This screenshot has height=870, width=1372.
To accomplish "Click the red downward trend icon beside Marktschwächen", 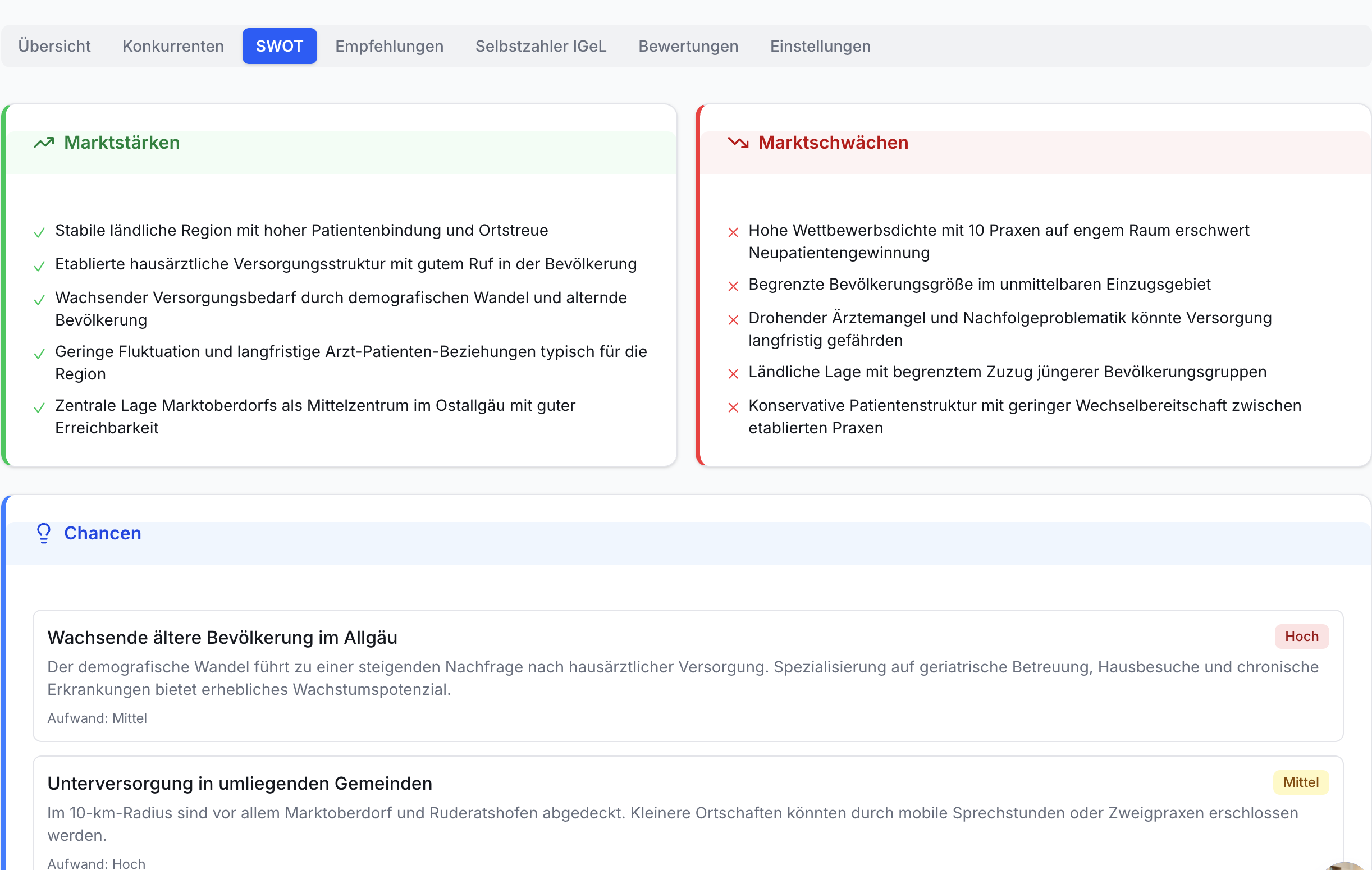I will tap(738, 143).
